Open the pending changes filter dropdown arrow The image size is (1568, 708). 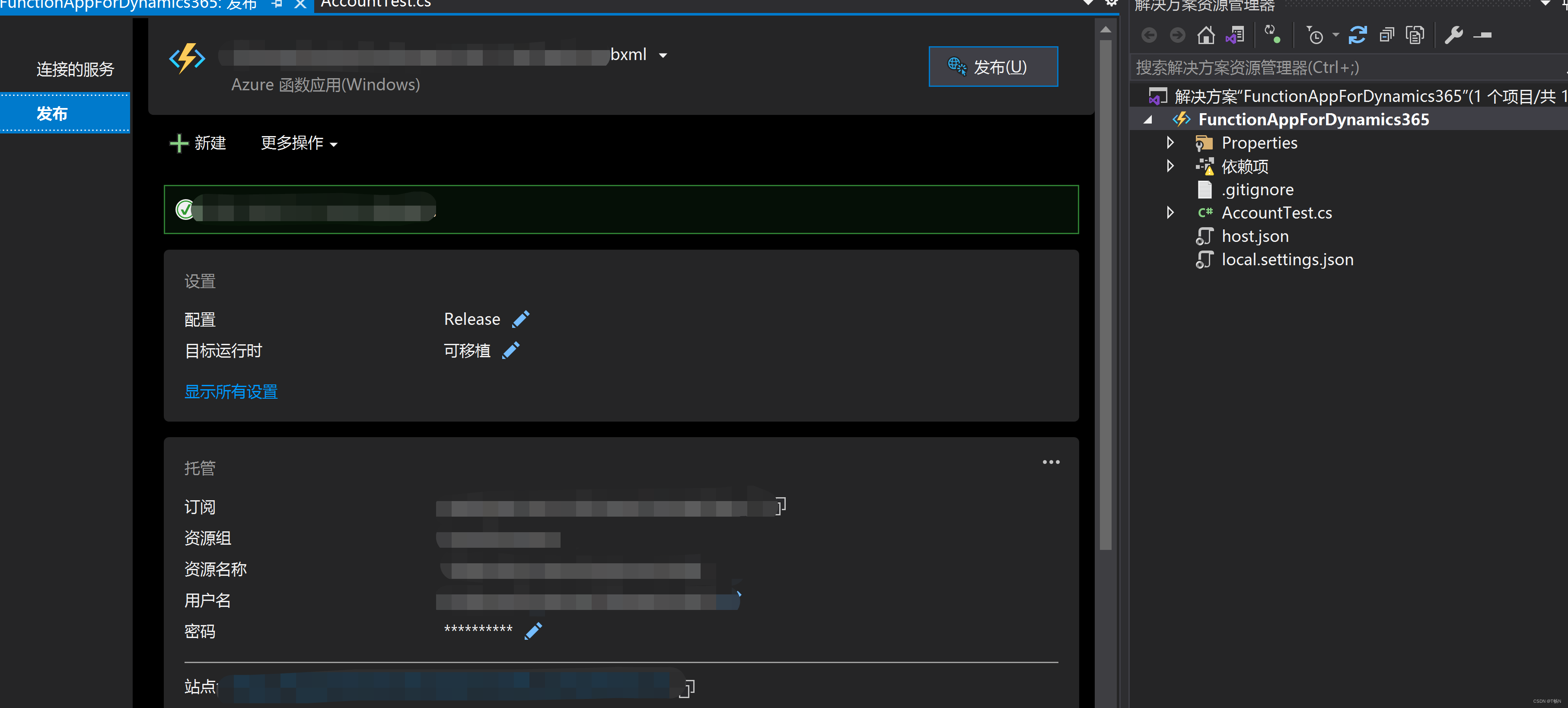click(x=1335, y=35)
